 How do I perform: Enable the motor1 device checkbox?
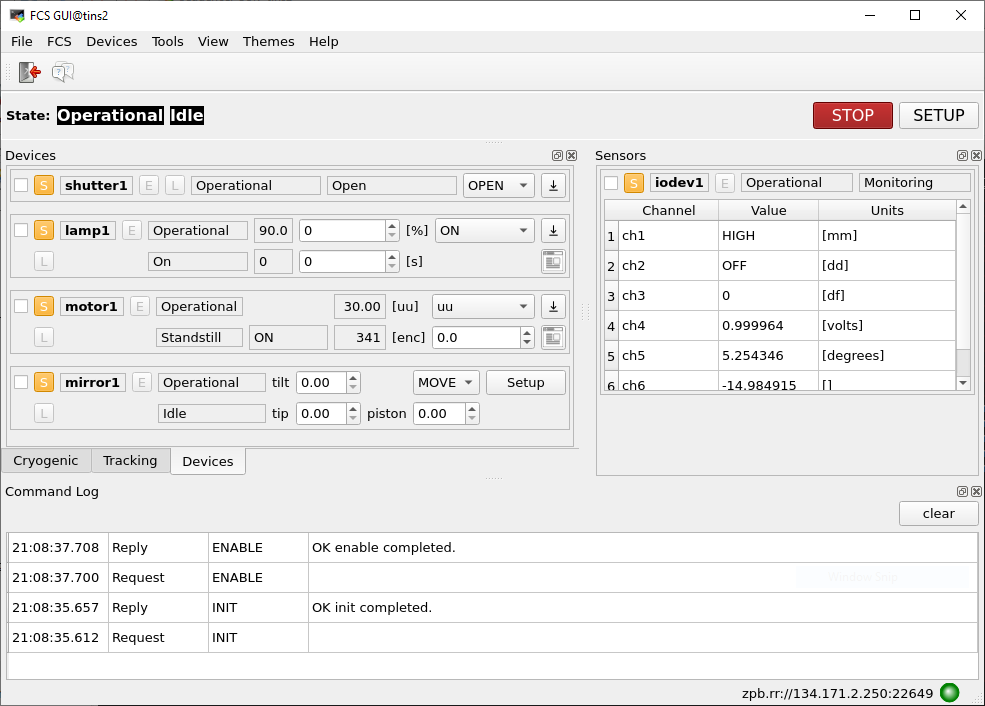click(x=21, y=307)
